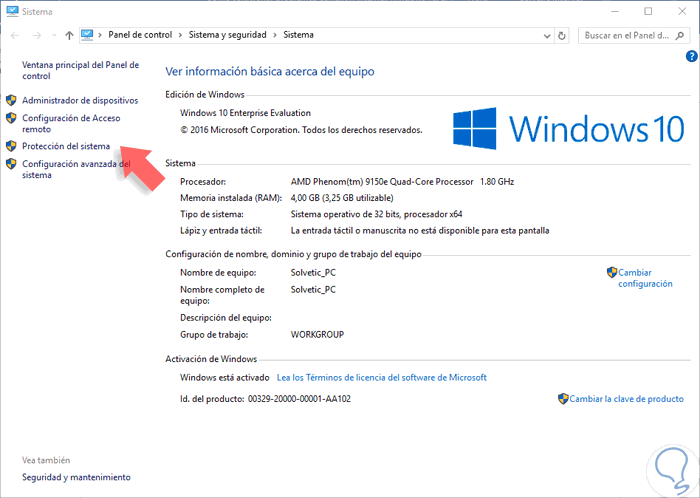Image resolution: width=700 pixels, height=498 pixels.
Task: Open the address bar history dropdown arrow
Action: (x=547, y=36)
